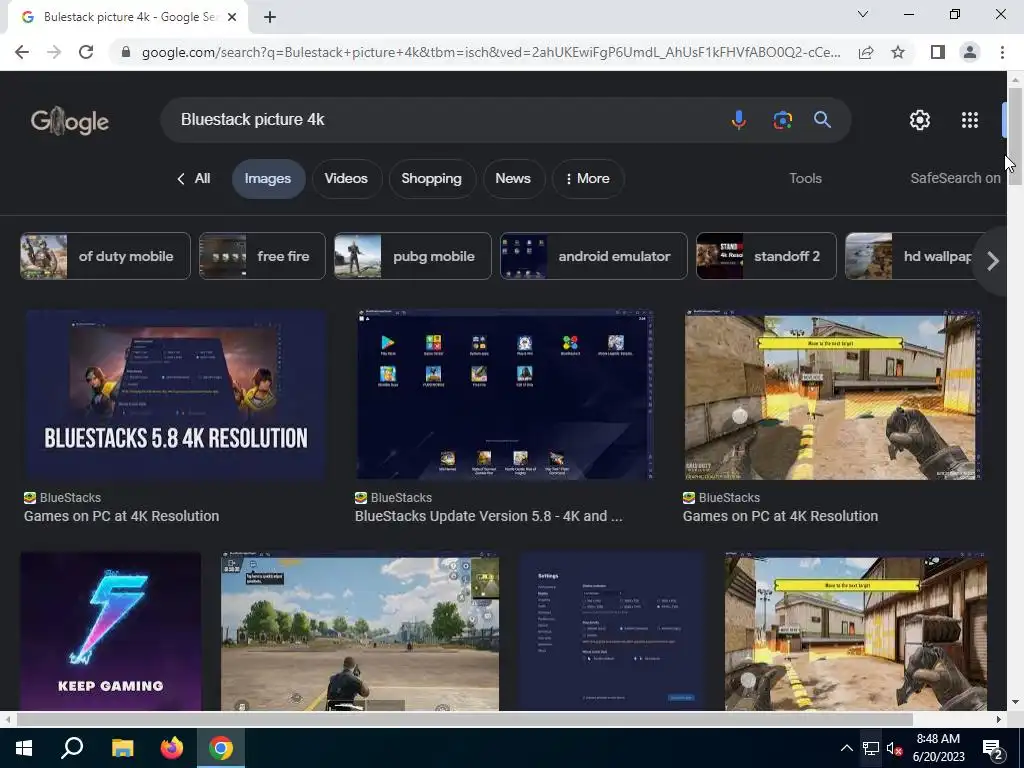Open search Tools
Screen dimensions: 1024x768
coord(805,178)
